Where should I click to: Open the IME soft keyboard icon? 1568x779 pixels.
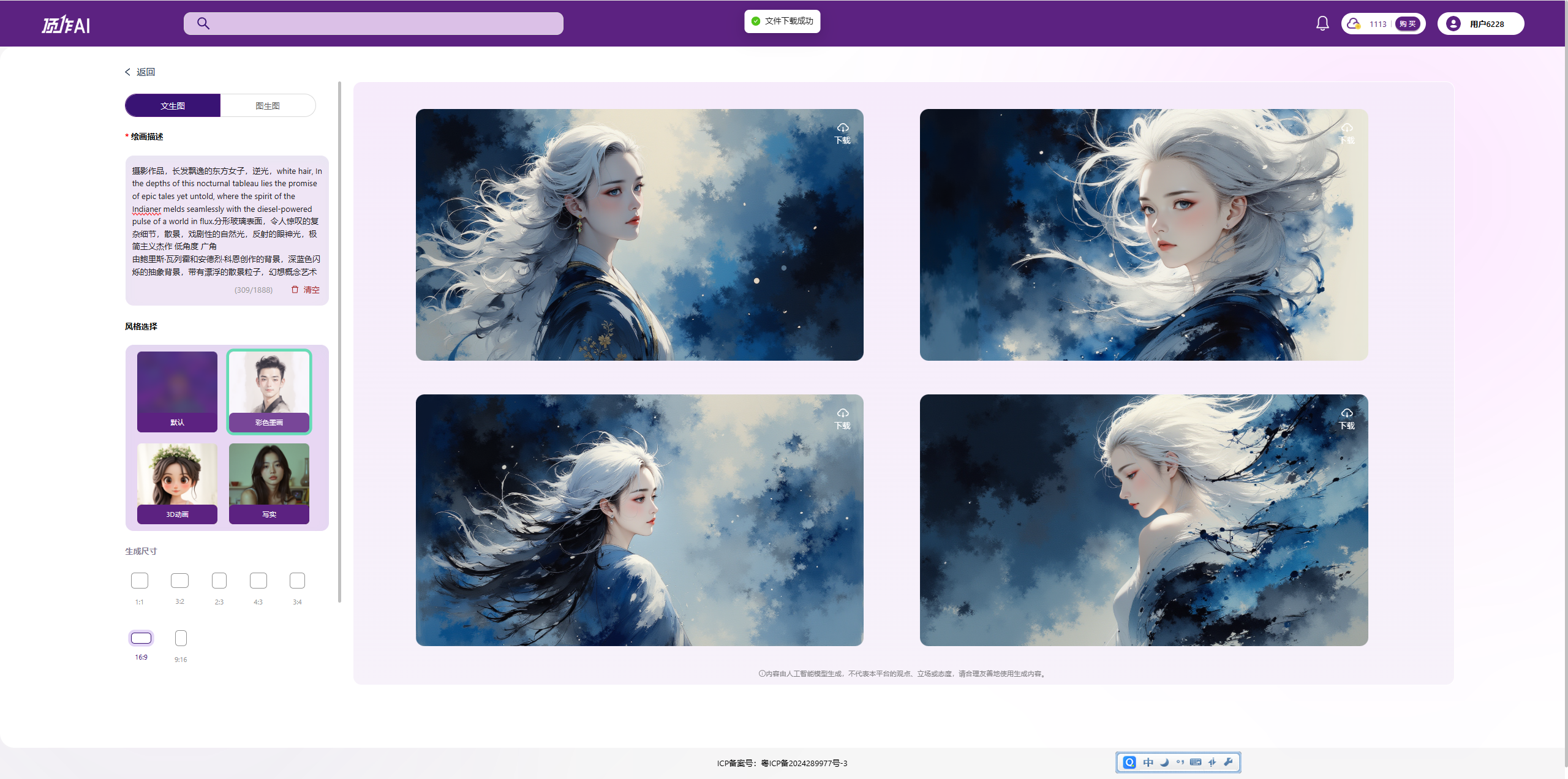point(1195,762)
